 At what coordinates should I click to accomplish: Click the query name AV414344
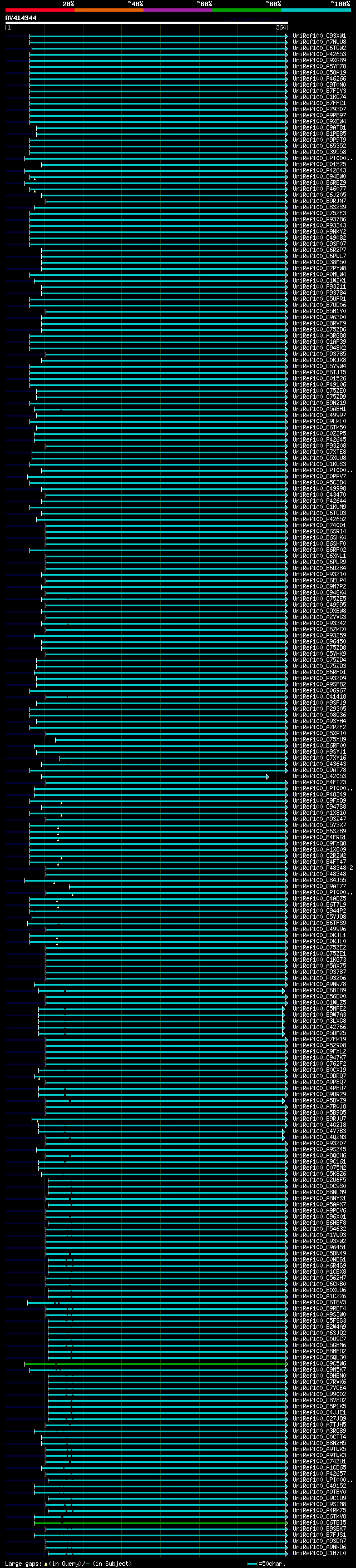click(x=21, y=18)
